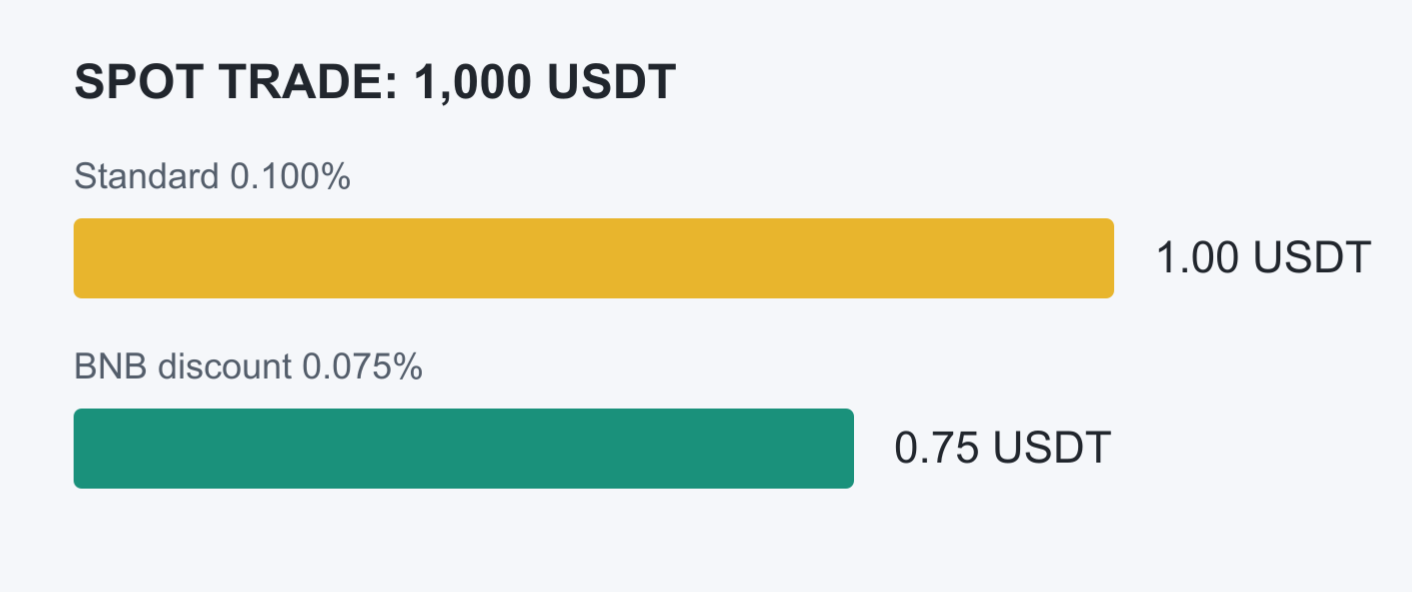Click the Standard 0.100% label
Screen dimensions: 1412x592
click(212, 177)
